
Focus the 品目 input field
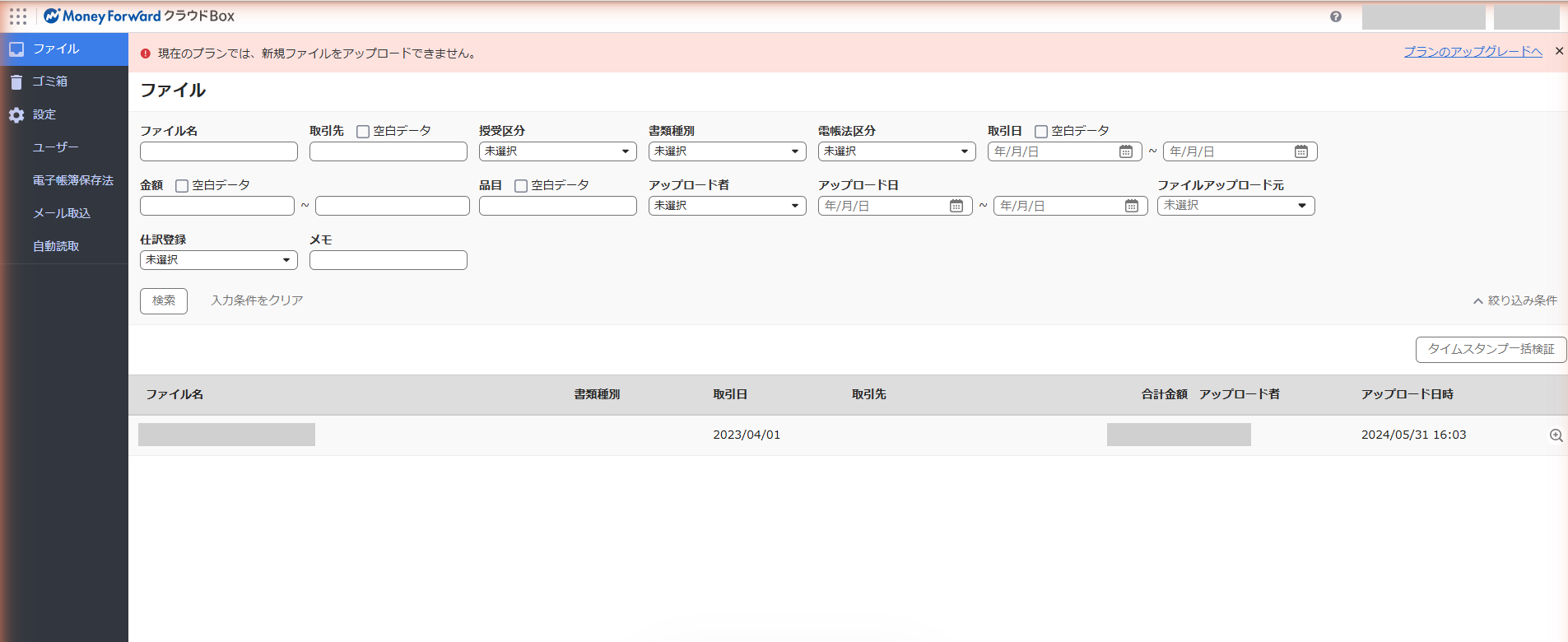(x=558, y=206)
